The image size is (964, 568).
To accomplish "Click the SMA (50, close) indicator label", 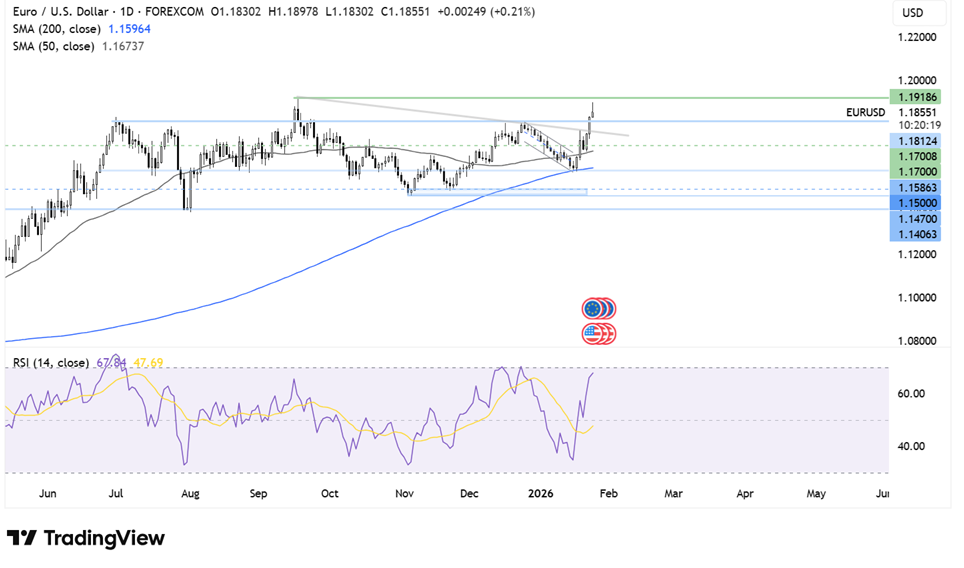I will (x=53, y=46).
